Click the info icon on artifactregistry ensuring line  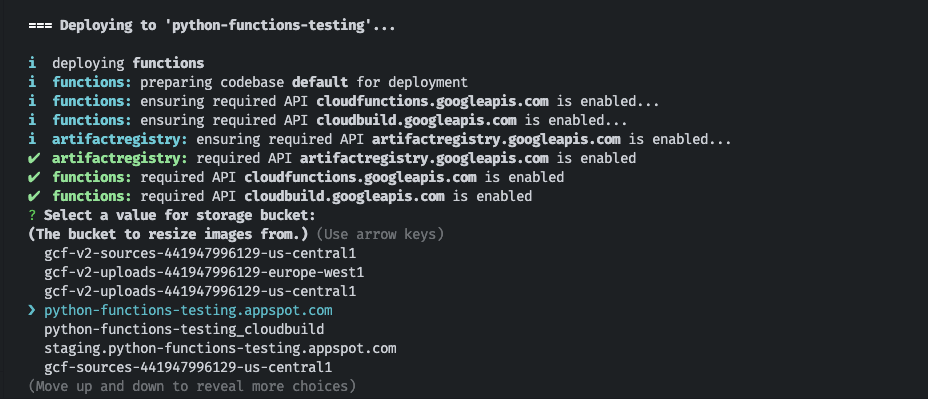[32, 140]
